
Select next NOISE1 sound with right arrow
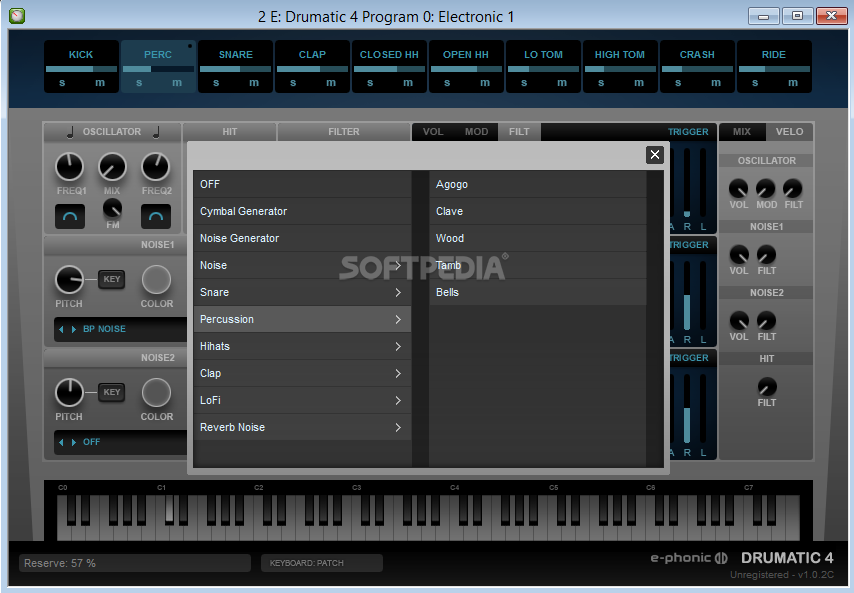(74, 329)
